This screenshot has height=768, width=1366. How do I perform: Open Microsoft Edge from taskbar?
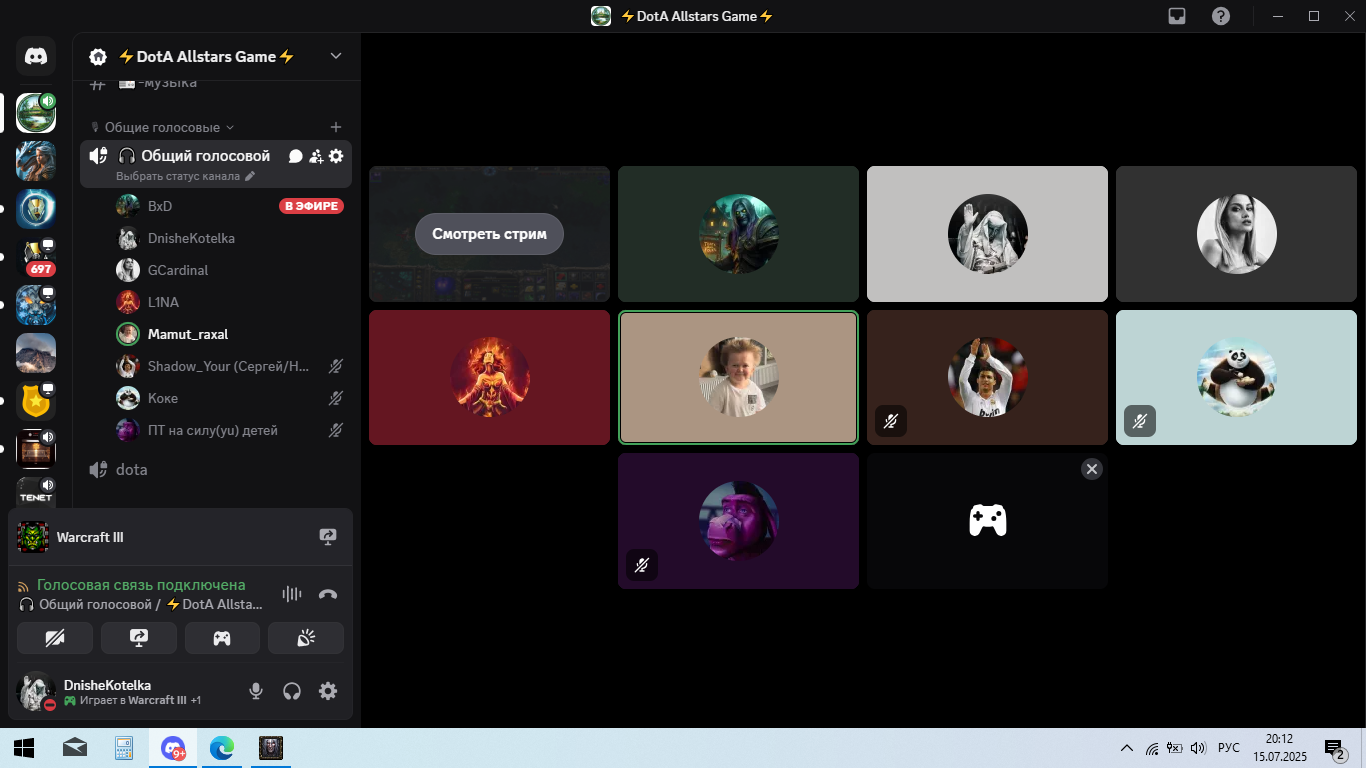coord(222,748)
